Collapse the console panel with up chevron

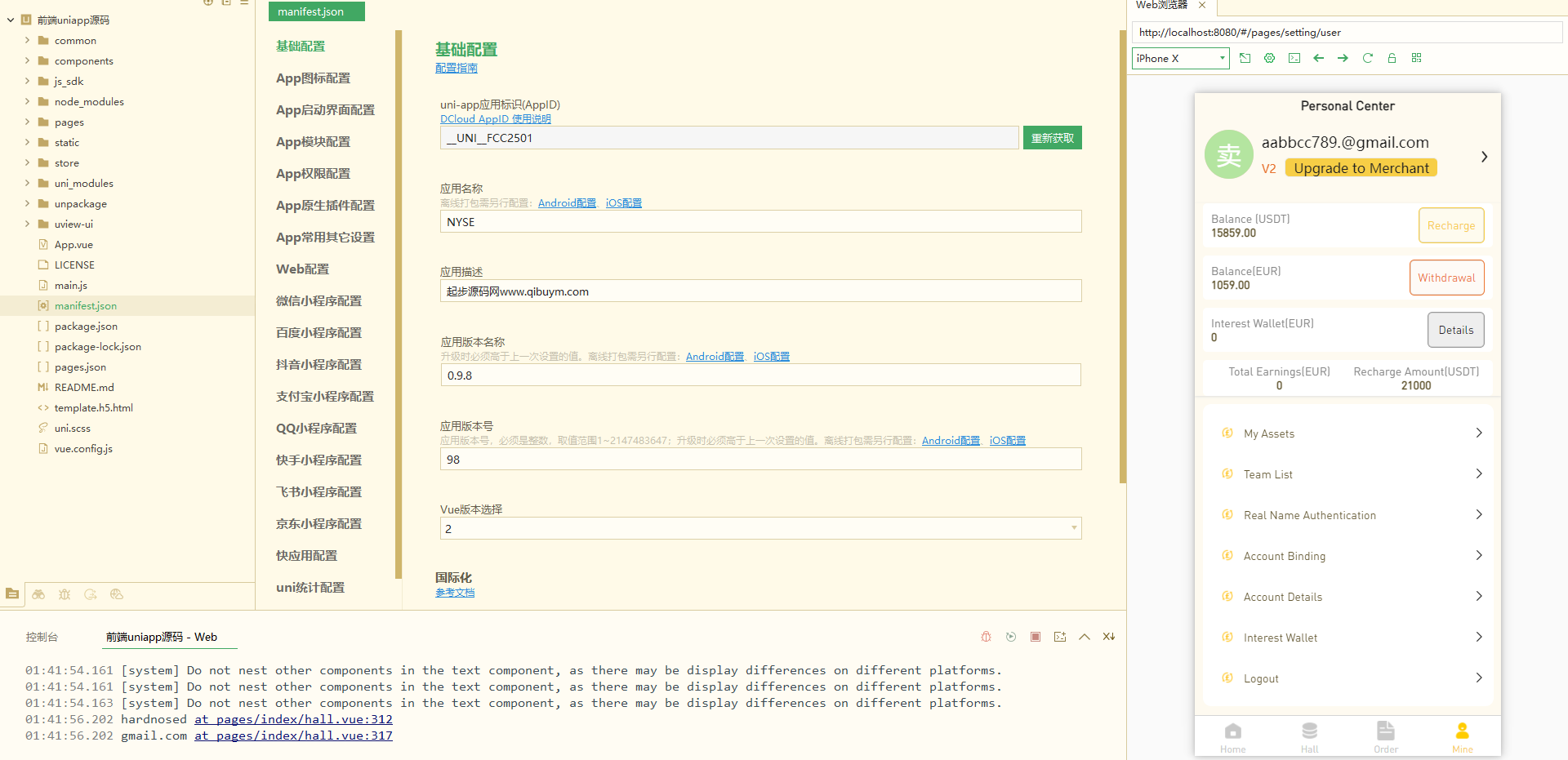[x=1084, y=637]
